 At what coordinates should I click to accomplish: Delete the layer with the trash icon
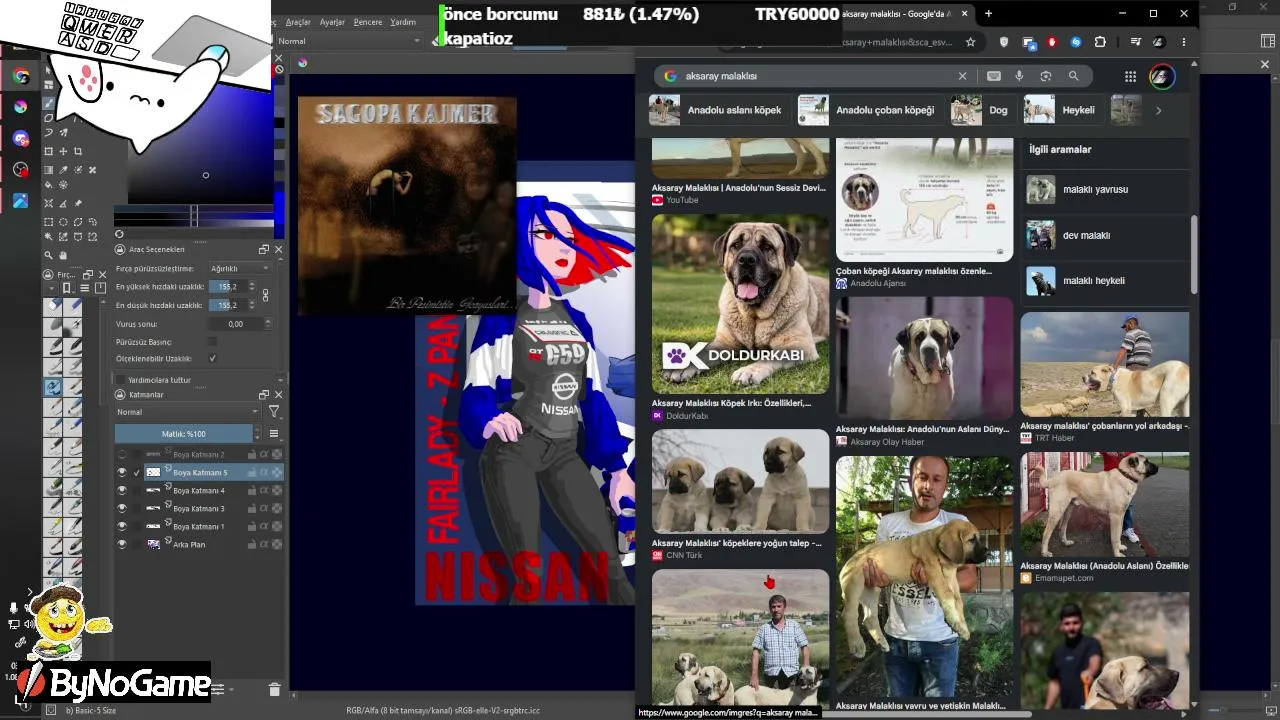pyautogui.click(x=275, y=689)
